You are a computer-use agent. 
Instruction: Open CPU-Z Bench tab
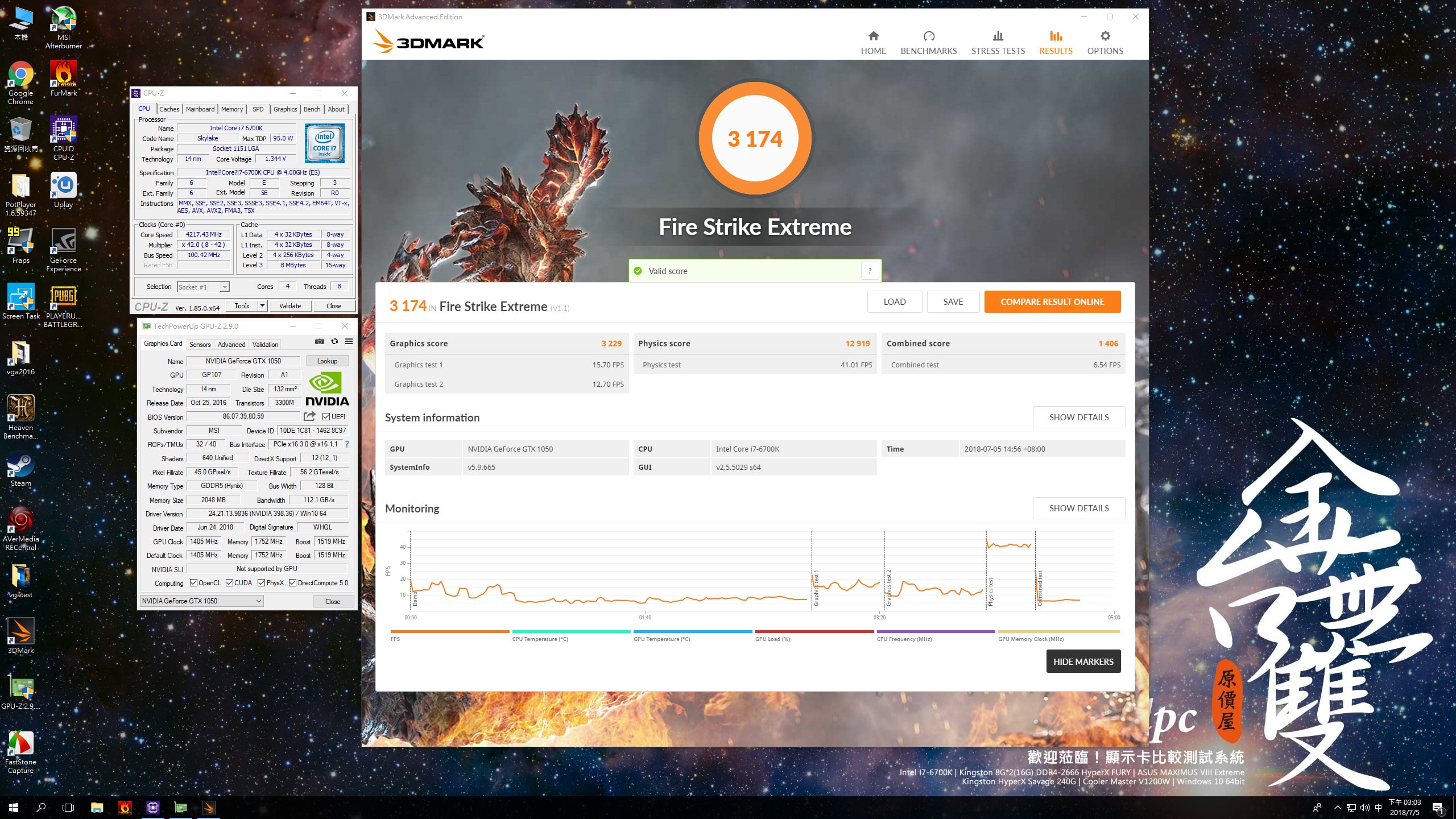[x=312, y=109]
